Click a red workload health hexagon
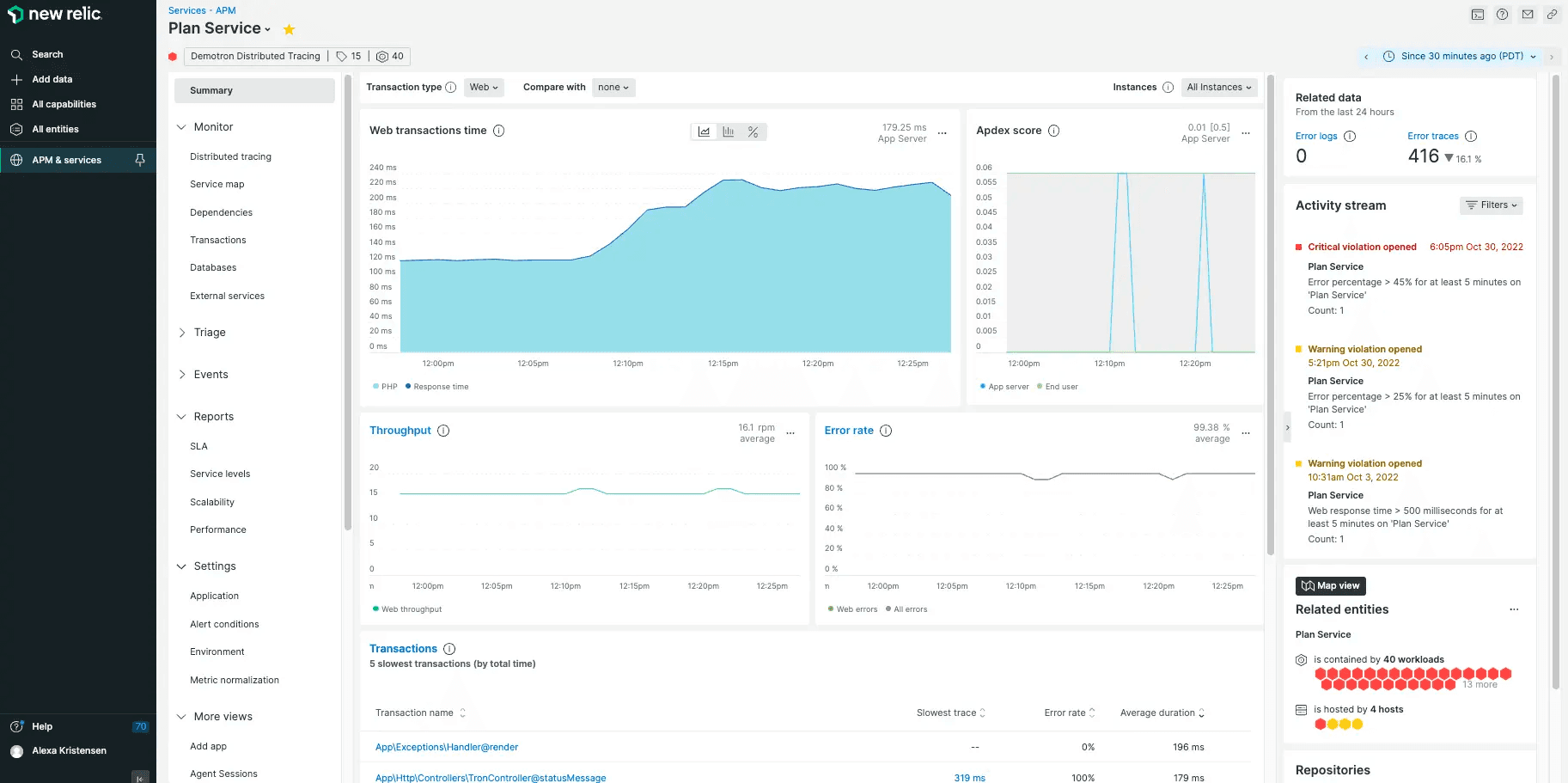This screenshot has height=783, width=1568. tap(1321, 675)
